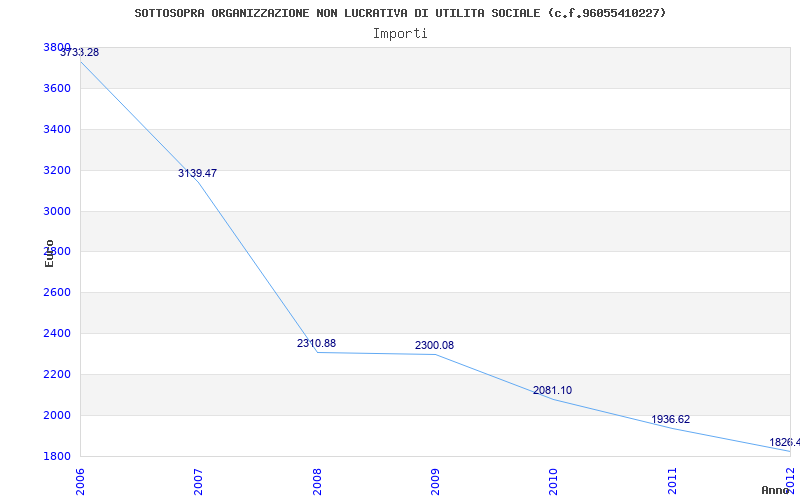Click the 2000 y-axis tick label
Image resolution: width=800 pixels, height=500 pixels.
click(x=57, y=415)
